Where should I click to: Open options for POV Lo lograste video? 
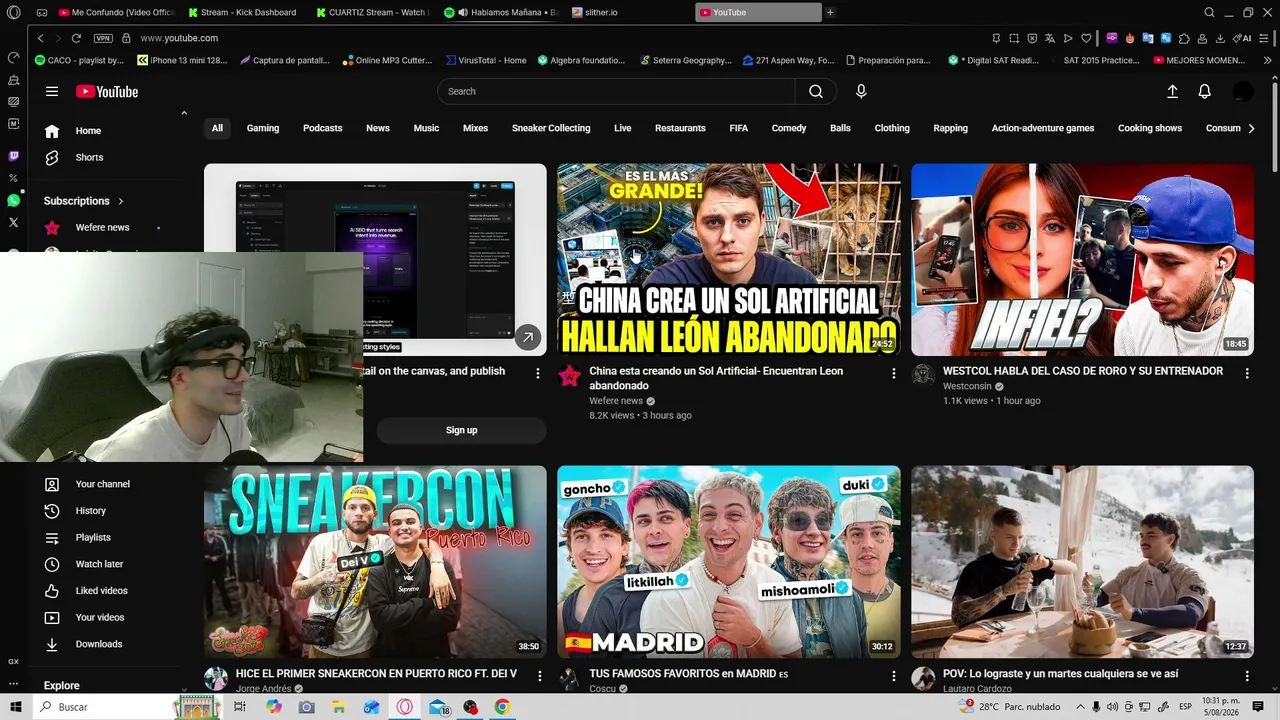click(x=1247, y=676)
